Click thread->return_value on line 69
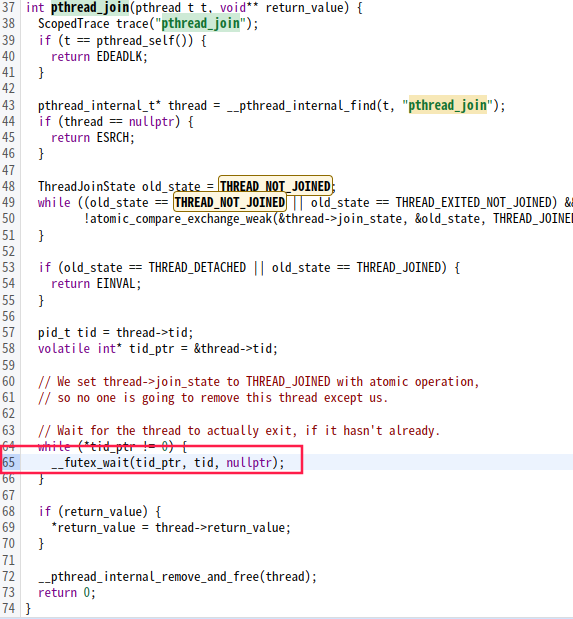 point(220,528)
